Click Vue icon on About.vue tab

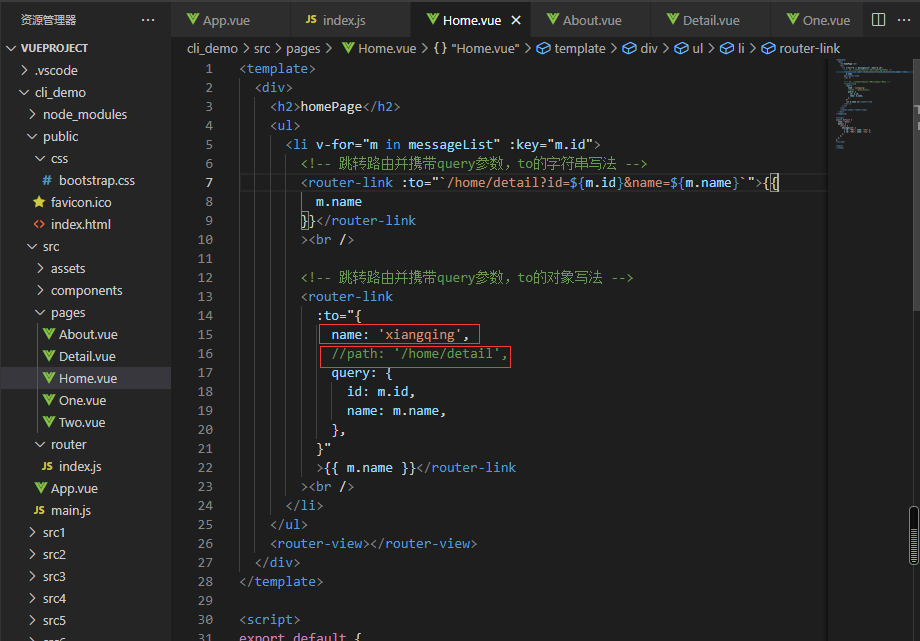click(x=552, y=19)
